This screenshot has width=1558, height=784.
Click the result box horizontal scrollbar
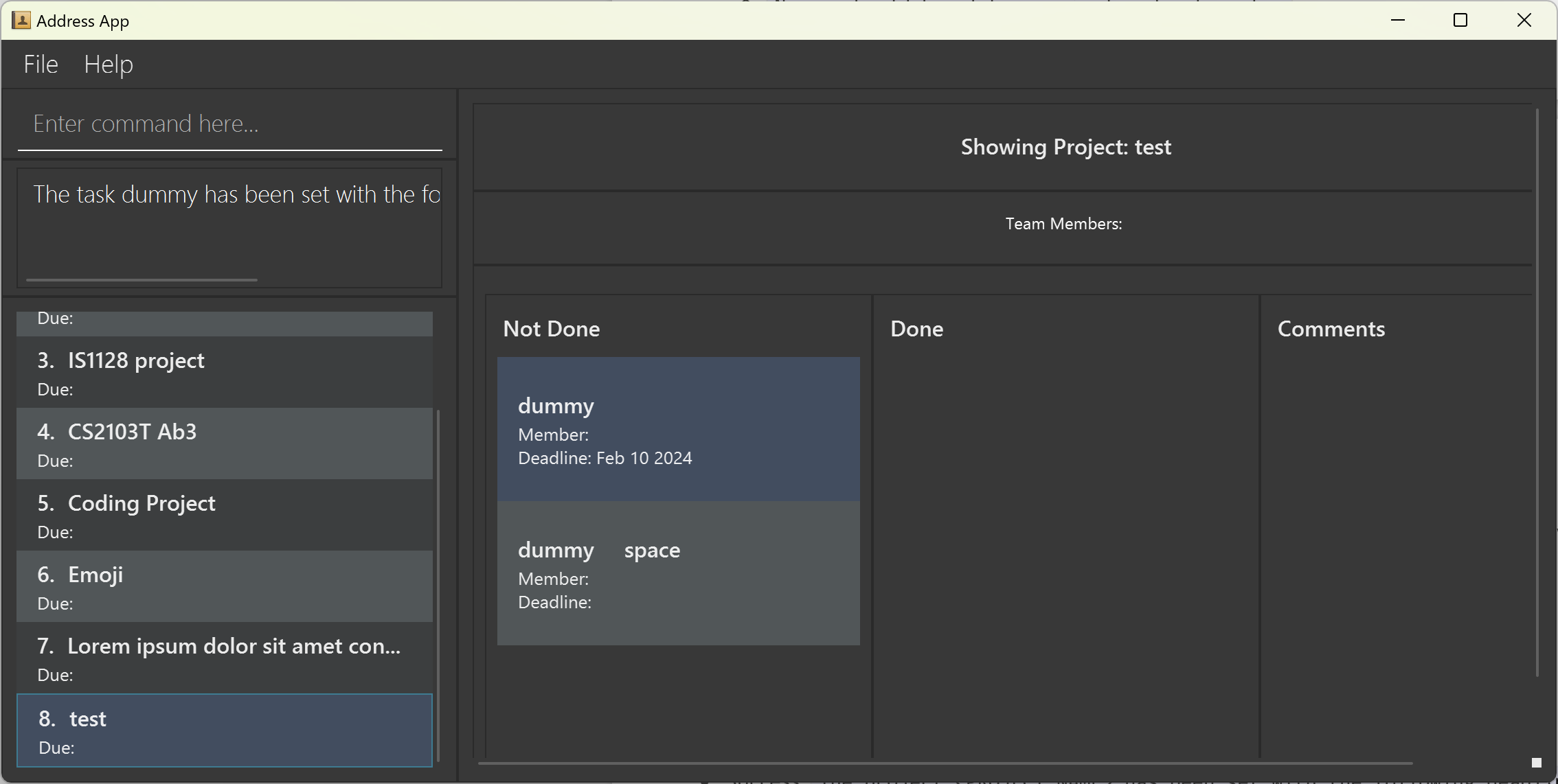(x=142, y=280)
